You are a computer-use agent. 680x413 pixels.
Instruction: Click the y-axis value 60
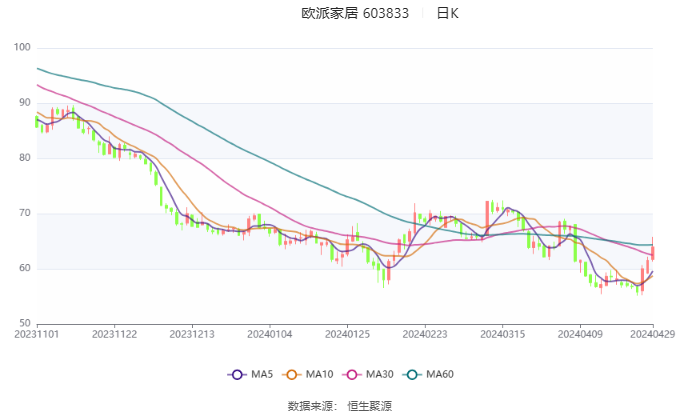25,268
